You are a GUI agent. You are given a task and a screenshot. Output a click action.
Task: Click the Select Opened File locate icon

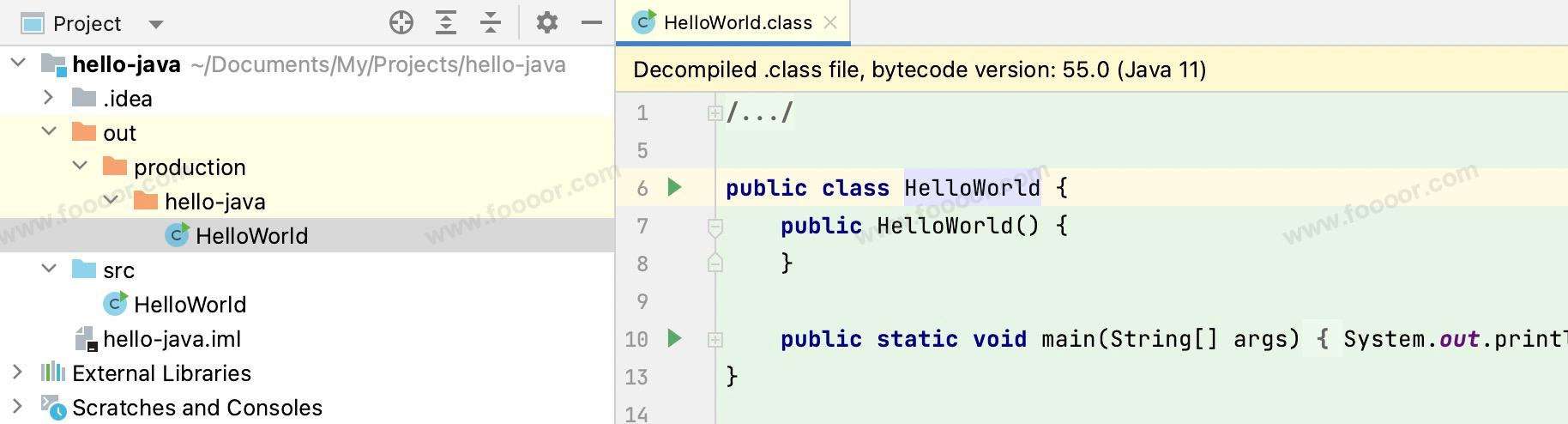(401, 23)
